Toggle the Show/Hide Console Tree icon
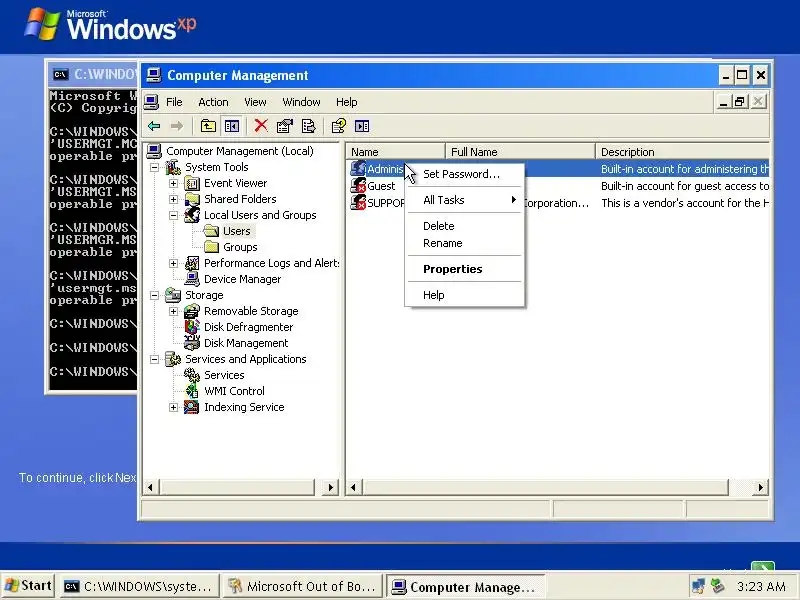The image size is (800, 600). click(x=232, y=126)
